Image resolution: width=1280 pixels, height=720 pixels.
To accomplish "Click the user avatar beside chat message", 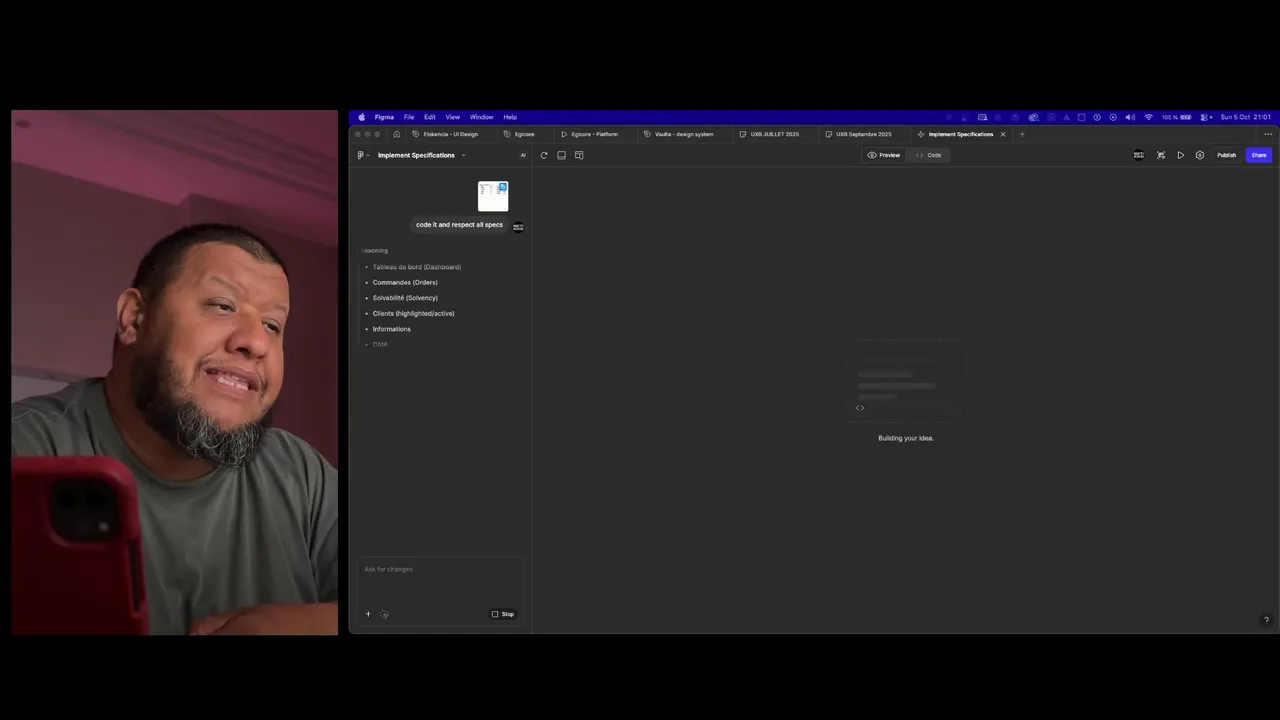I will [x=518, y=227].
